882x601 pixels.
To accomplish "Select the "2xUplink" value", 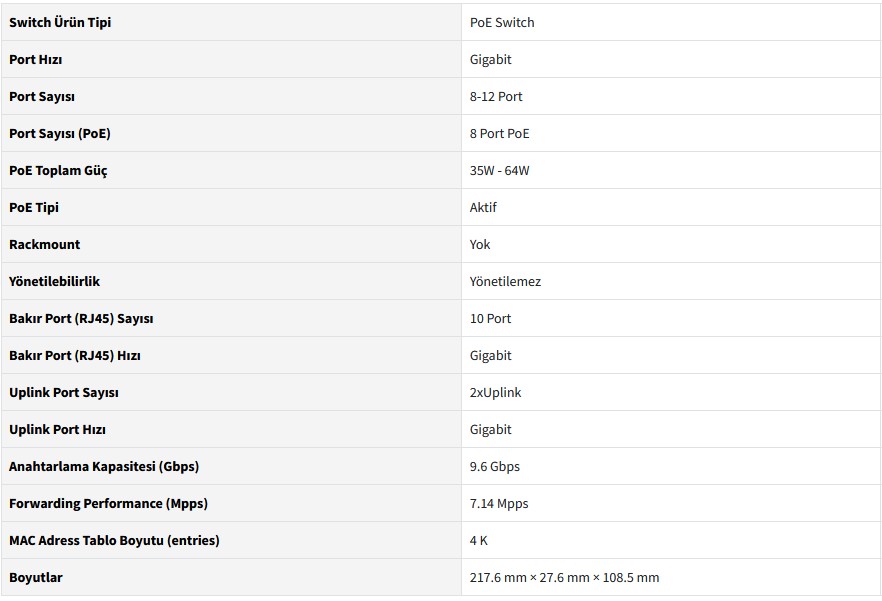I will tap(496, 392).
